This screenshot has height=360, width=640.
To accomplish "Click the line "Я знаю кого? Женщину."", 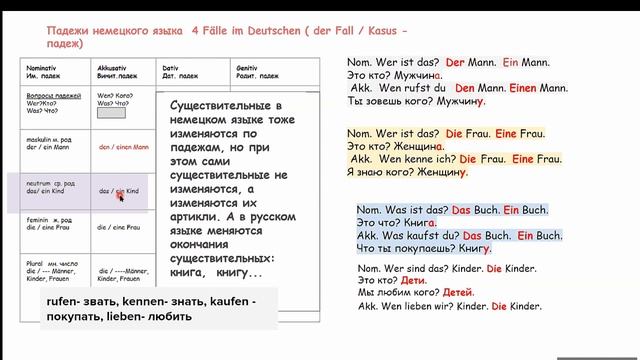I will click(x=407, y=172).
